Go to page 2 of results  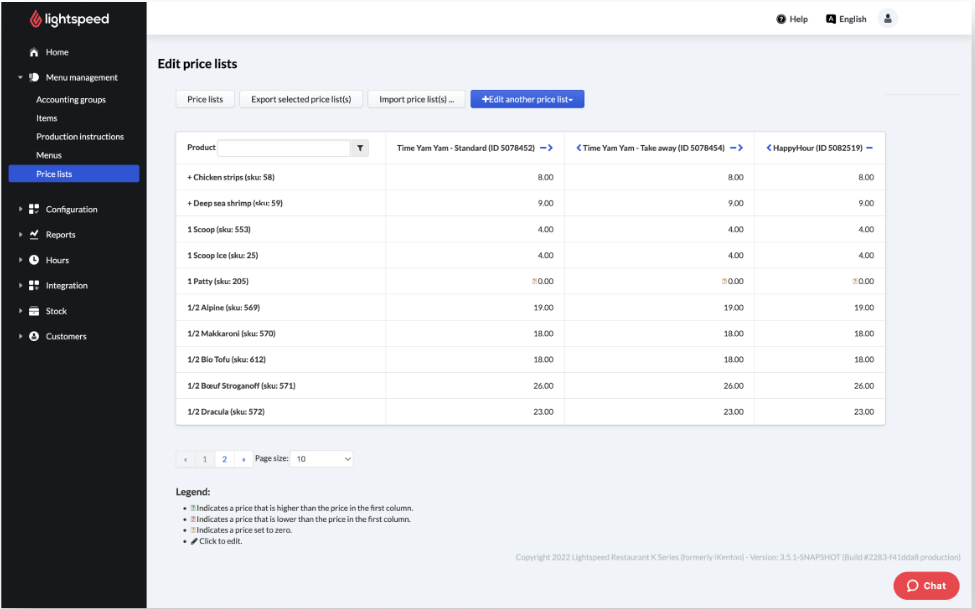tap(224, 459)
